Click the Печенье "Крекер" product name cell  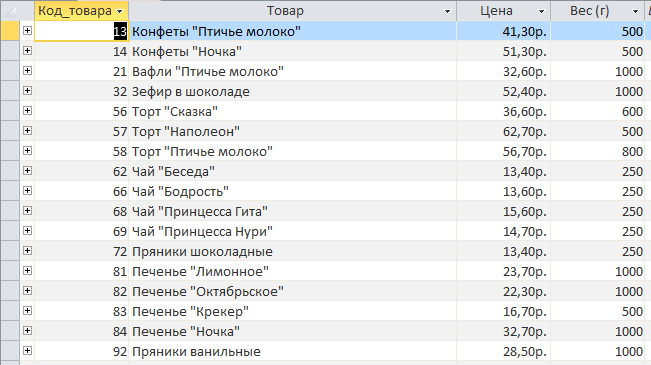tap(292, 311)
